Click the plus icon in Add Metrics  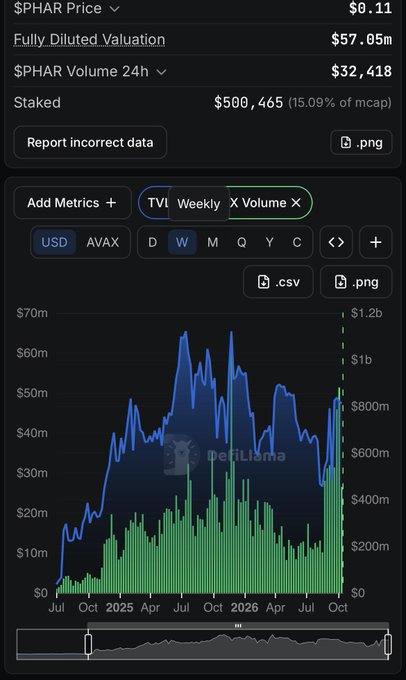point(111,203)
